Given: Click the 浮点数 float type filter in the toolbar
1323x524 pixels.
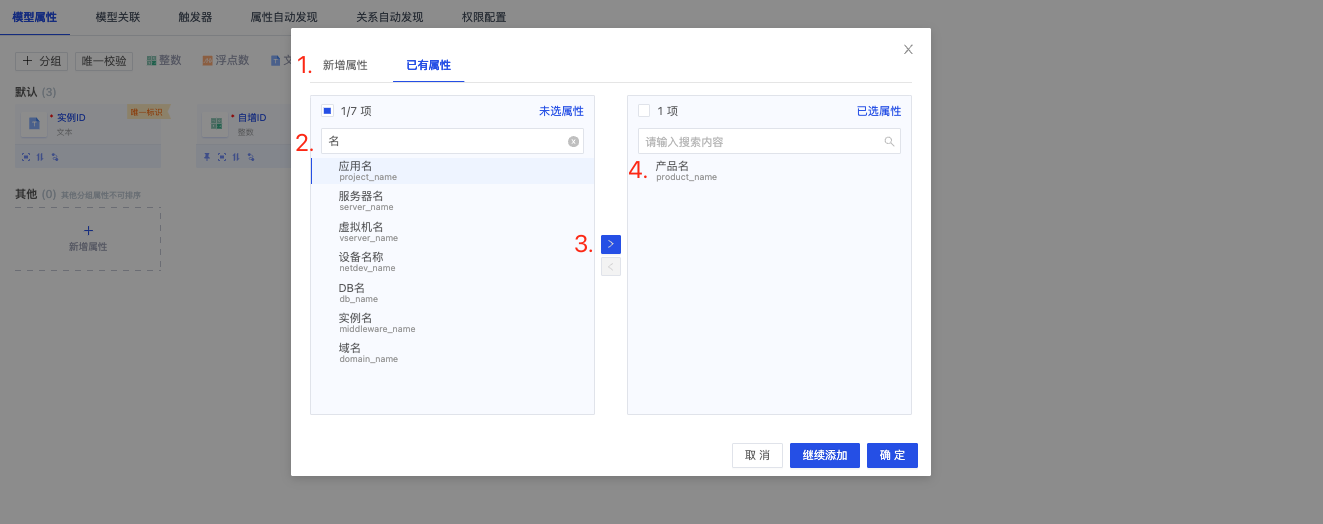Looking at the screenshot, I should coord(226,61).
